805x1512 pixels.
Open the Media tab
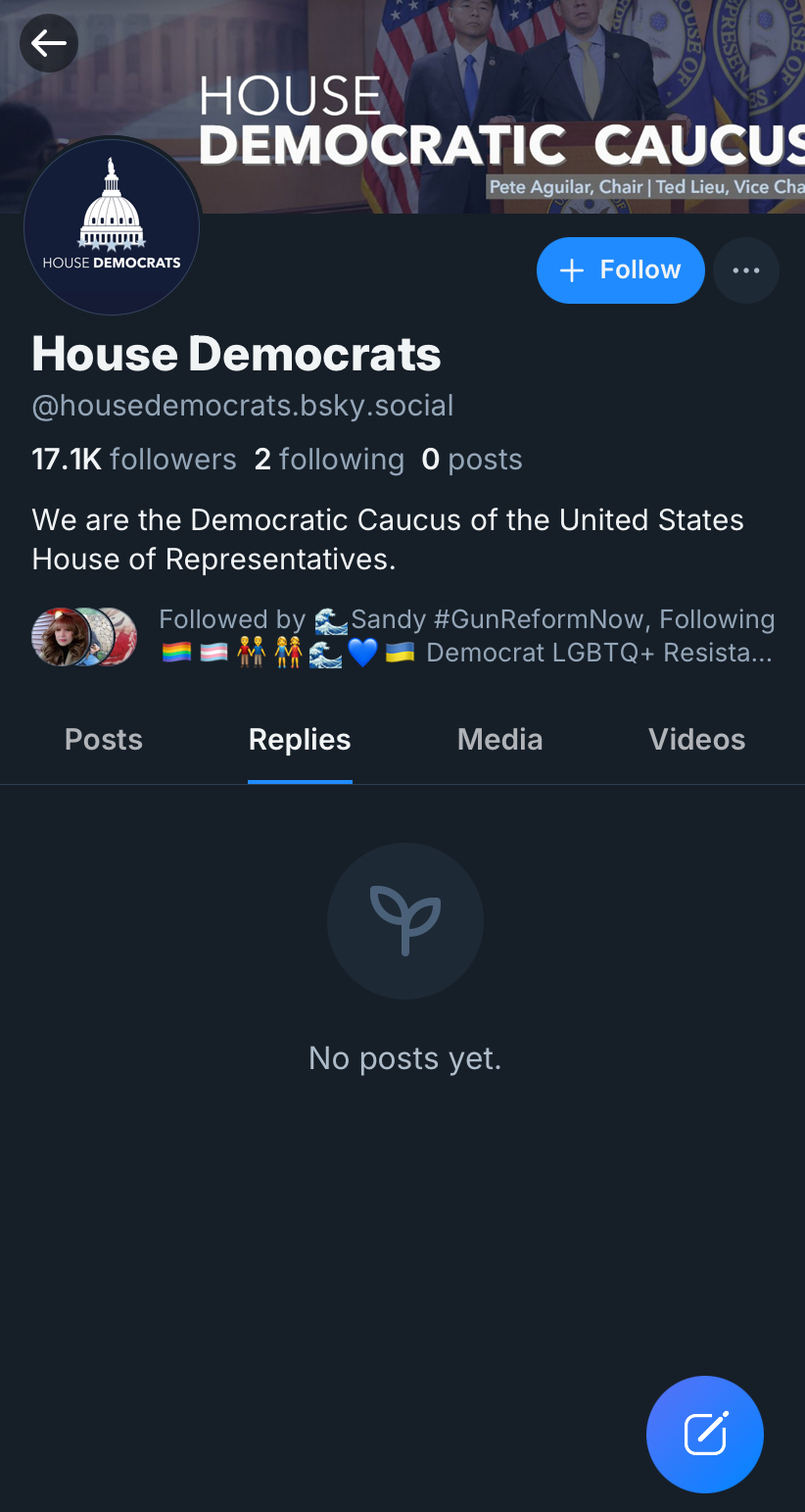point(499,740)
